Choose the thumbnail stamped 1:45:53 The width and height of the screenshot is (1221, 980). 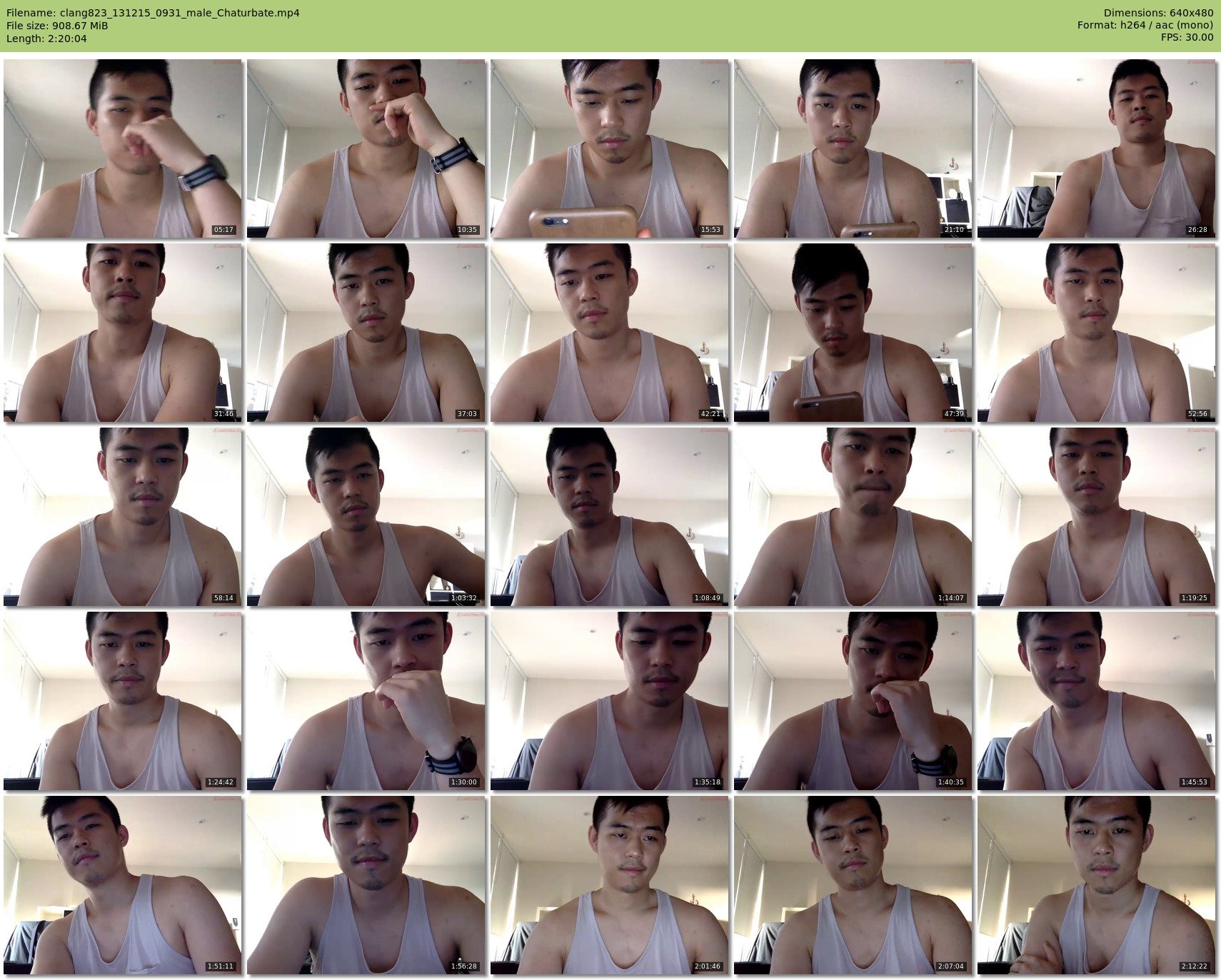(1096, 701)
